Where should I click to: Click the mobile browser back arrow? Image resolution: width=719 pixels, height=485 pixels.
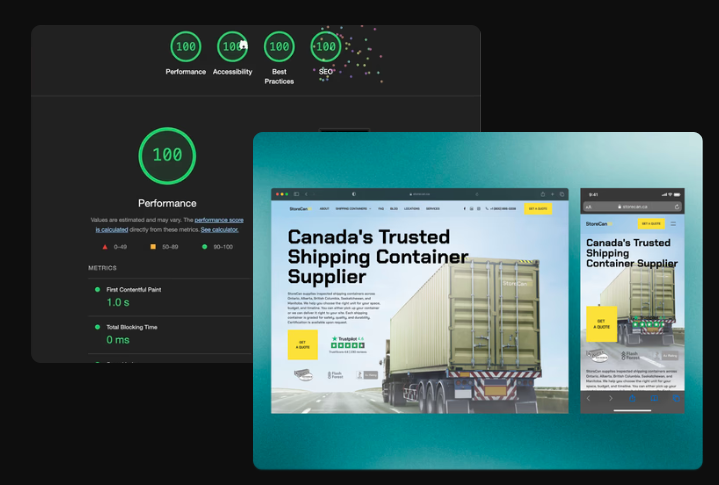590,399
